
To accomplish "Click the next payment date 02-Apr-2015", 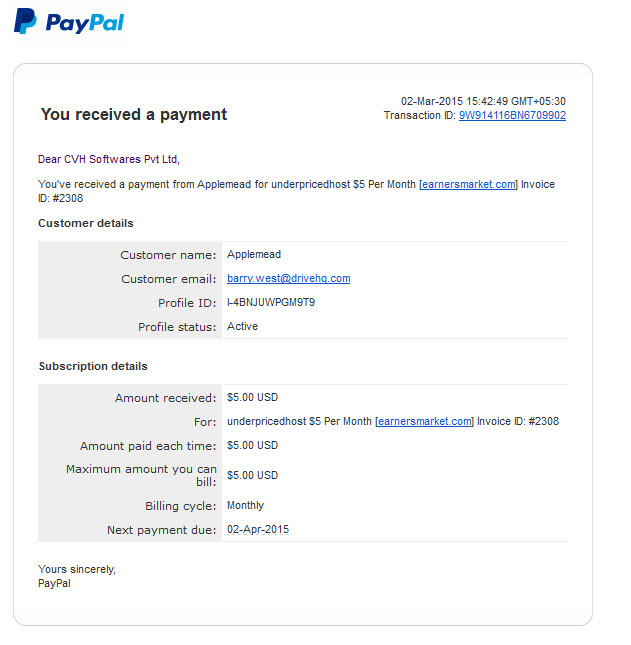I will 258,529.
